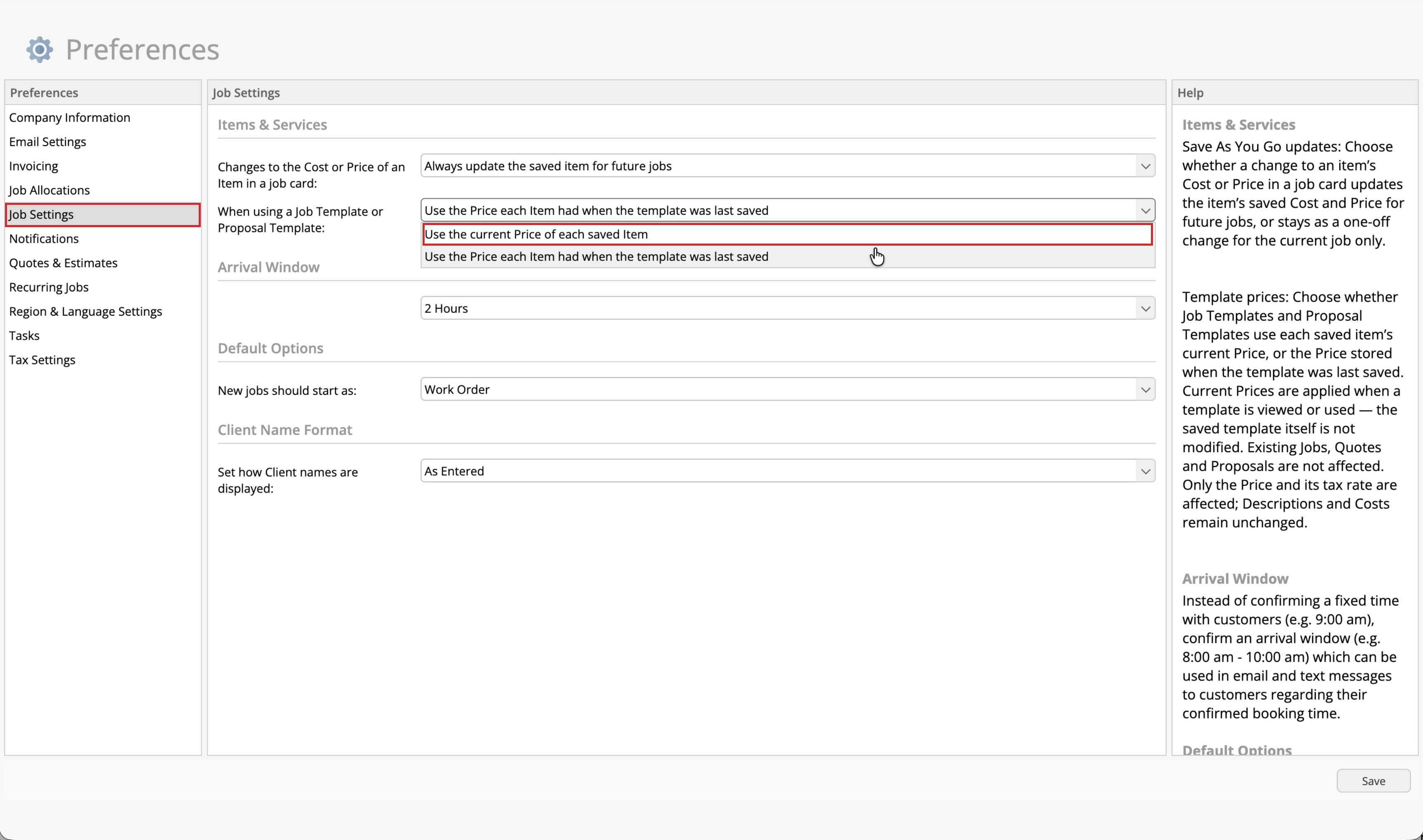Open the Client name format dropdown

[787, 471]
